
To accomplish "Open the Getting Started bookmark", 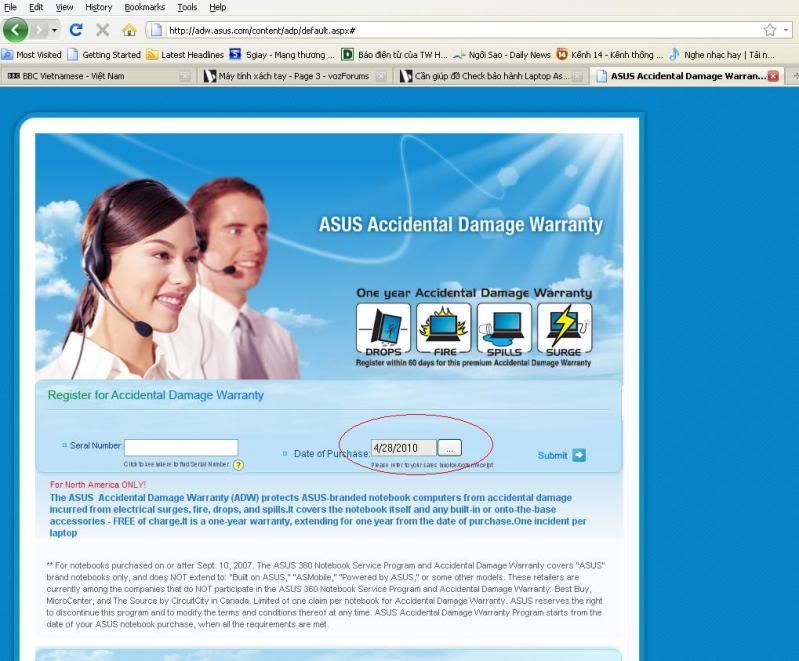I will coord(104,55).
